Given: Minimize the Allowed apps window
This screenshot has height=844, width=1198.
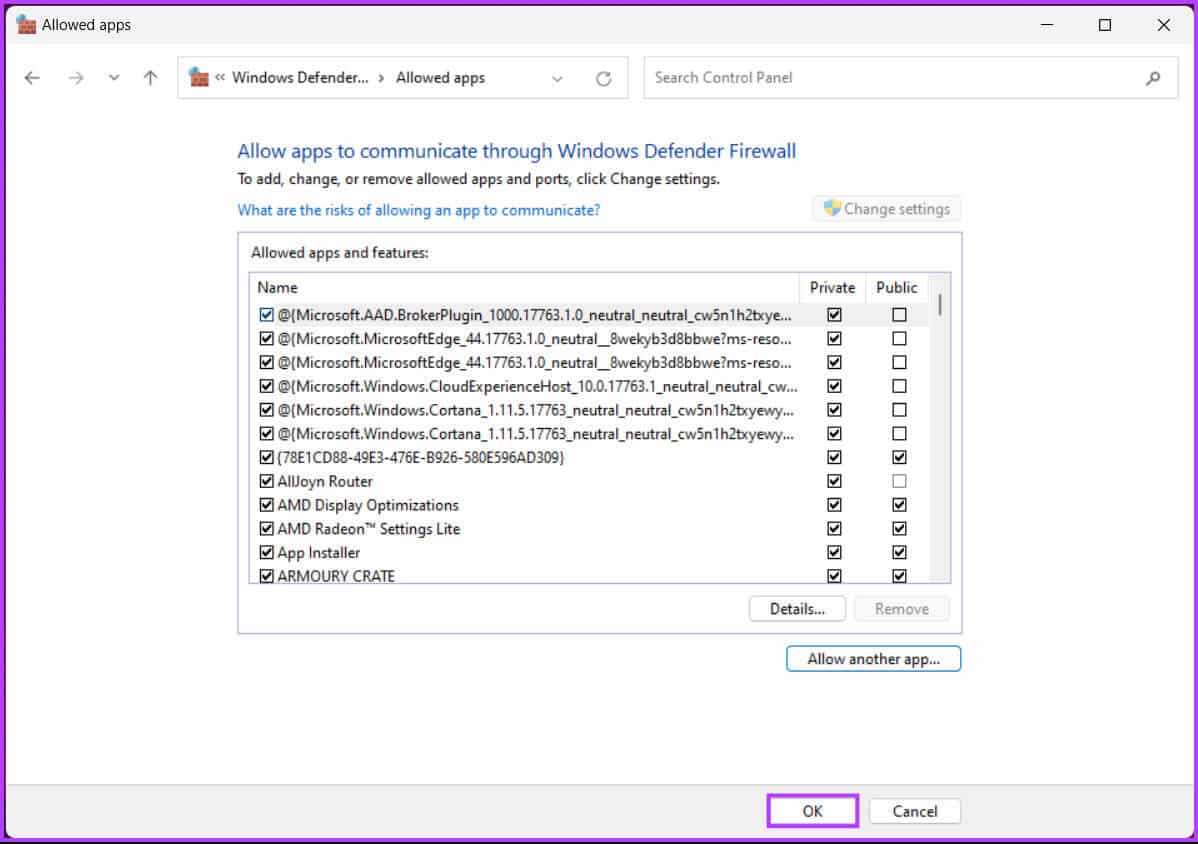Looking at the screenshot, I should click(x=1047, y=25).
